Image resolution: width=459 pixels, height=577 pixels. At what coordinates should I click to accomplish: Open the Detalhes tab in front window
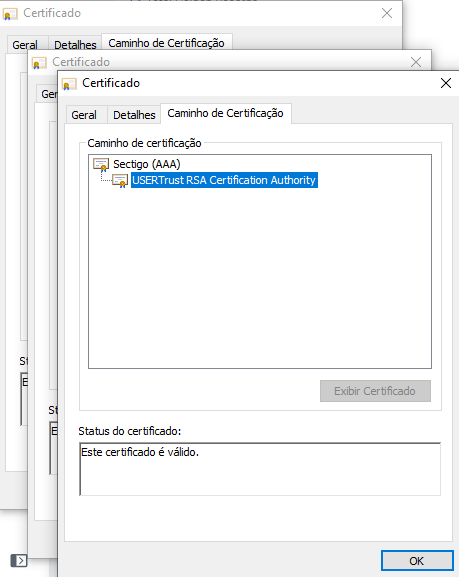pyautogui.click(x=134, y=115)
